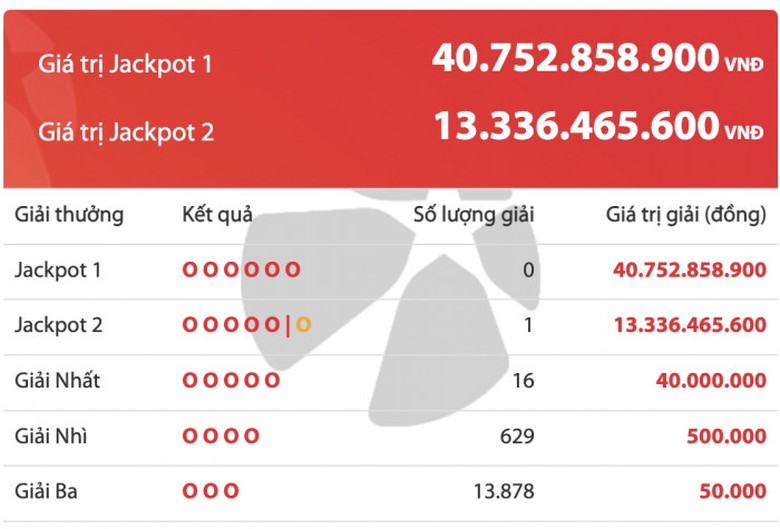The image size is (780, 529).
Task: Click the Giải Nhì four result circles
Action: (x=221, y=436)
